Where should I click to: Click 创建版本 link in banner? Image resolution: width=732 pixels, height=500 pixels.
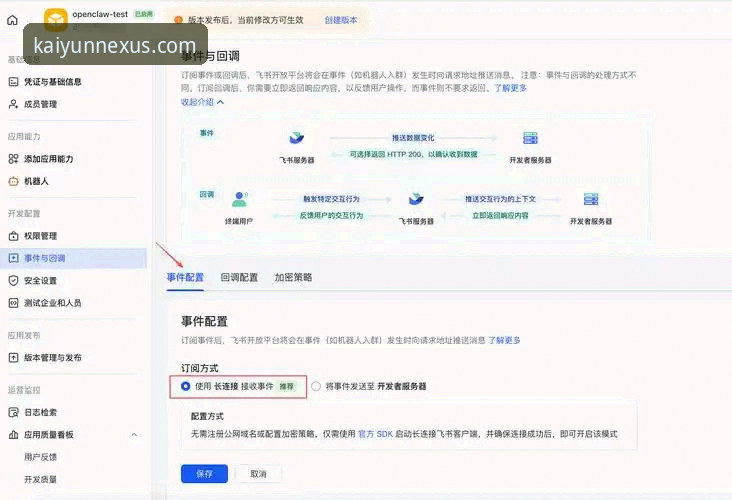coord(341,20)
